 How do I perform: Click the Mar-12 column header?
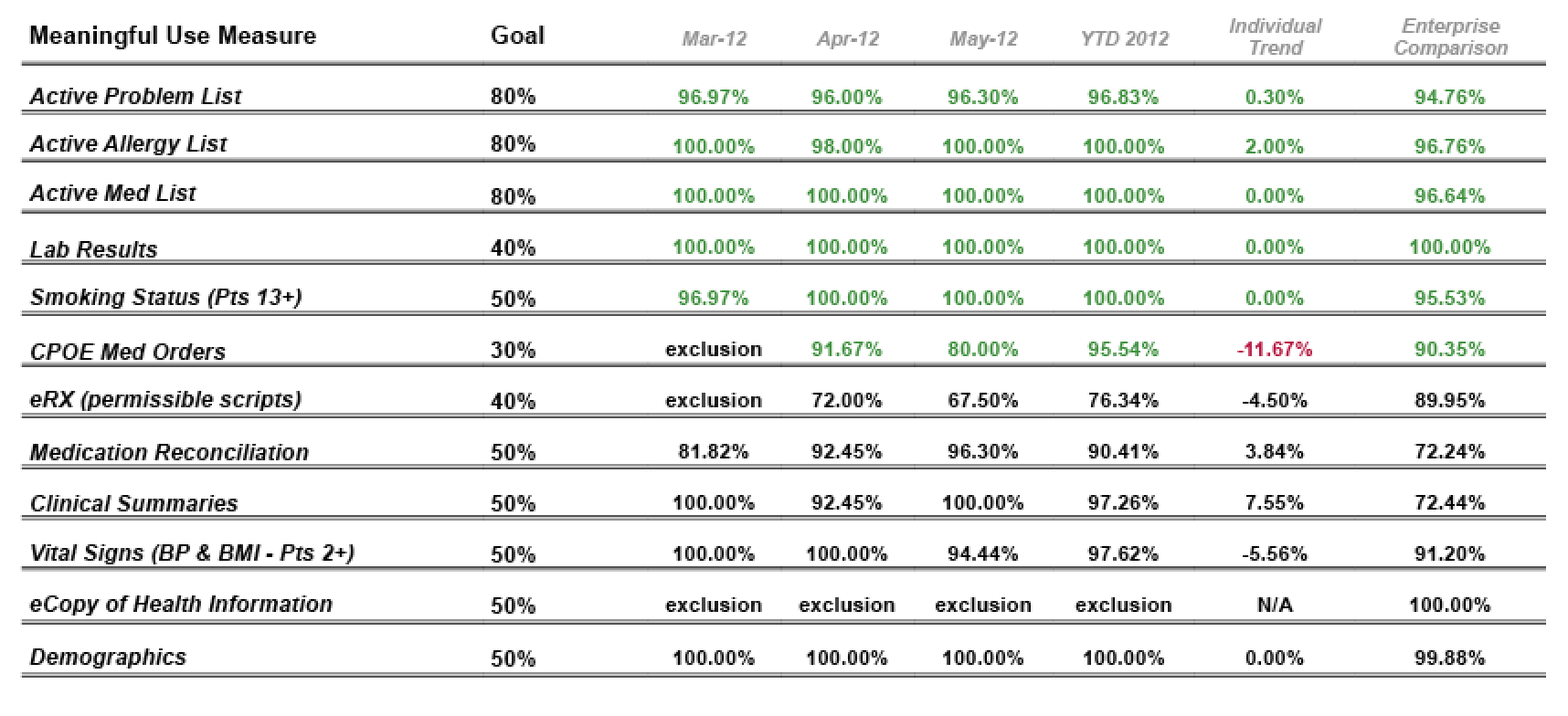coord(714,38)
